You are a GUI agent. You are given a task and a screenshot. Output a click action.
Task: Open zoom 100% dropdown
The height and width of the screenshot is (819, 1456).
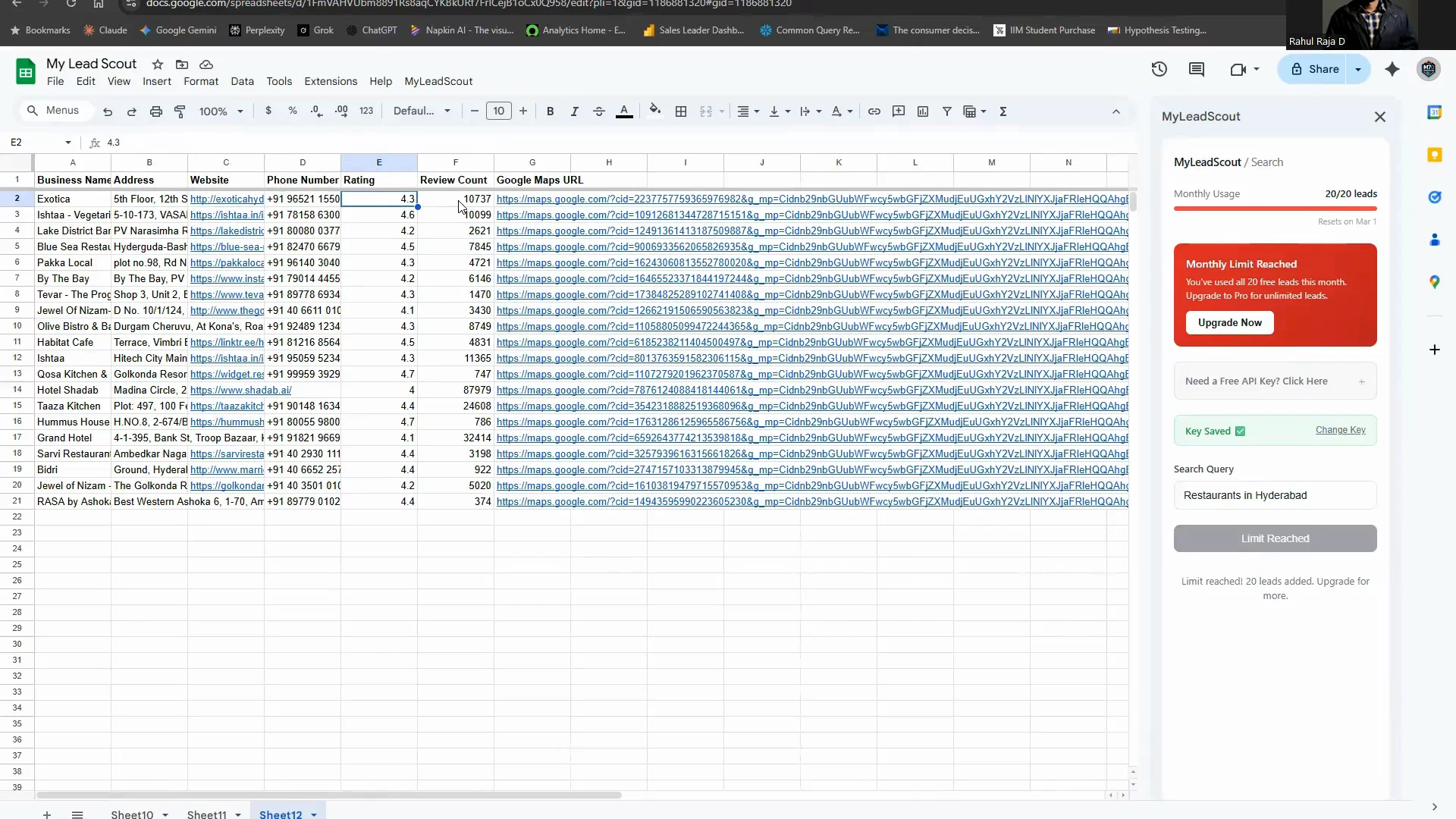pos(221,111)
